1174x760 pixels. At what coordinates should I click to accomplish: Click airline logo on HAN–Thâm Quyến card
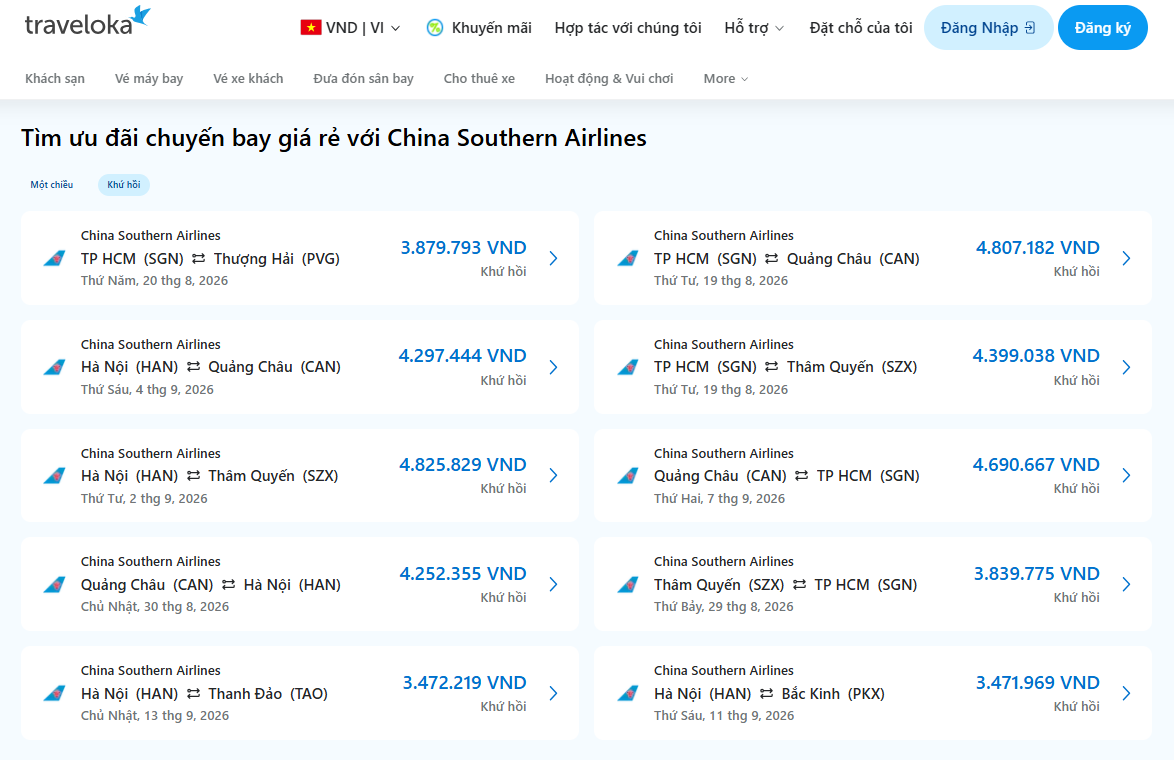tap(55, 475)
